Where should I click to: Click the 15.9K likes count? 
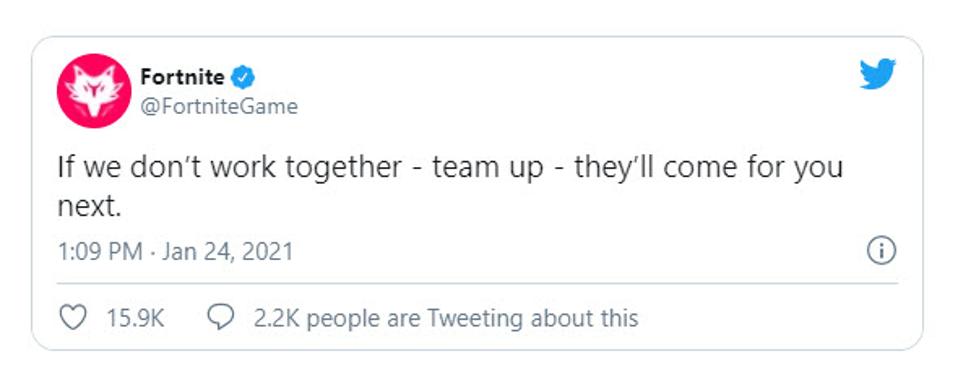[135, 318]
